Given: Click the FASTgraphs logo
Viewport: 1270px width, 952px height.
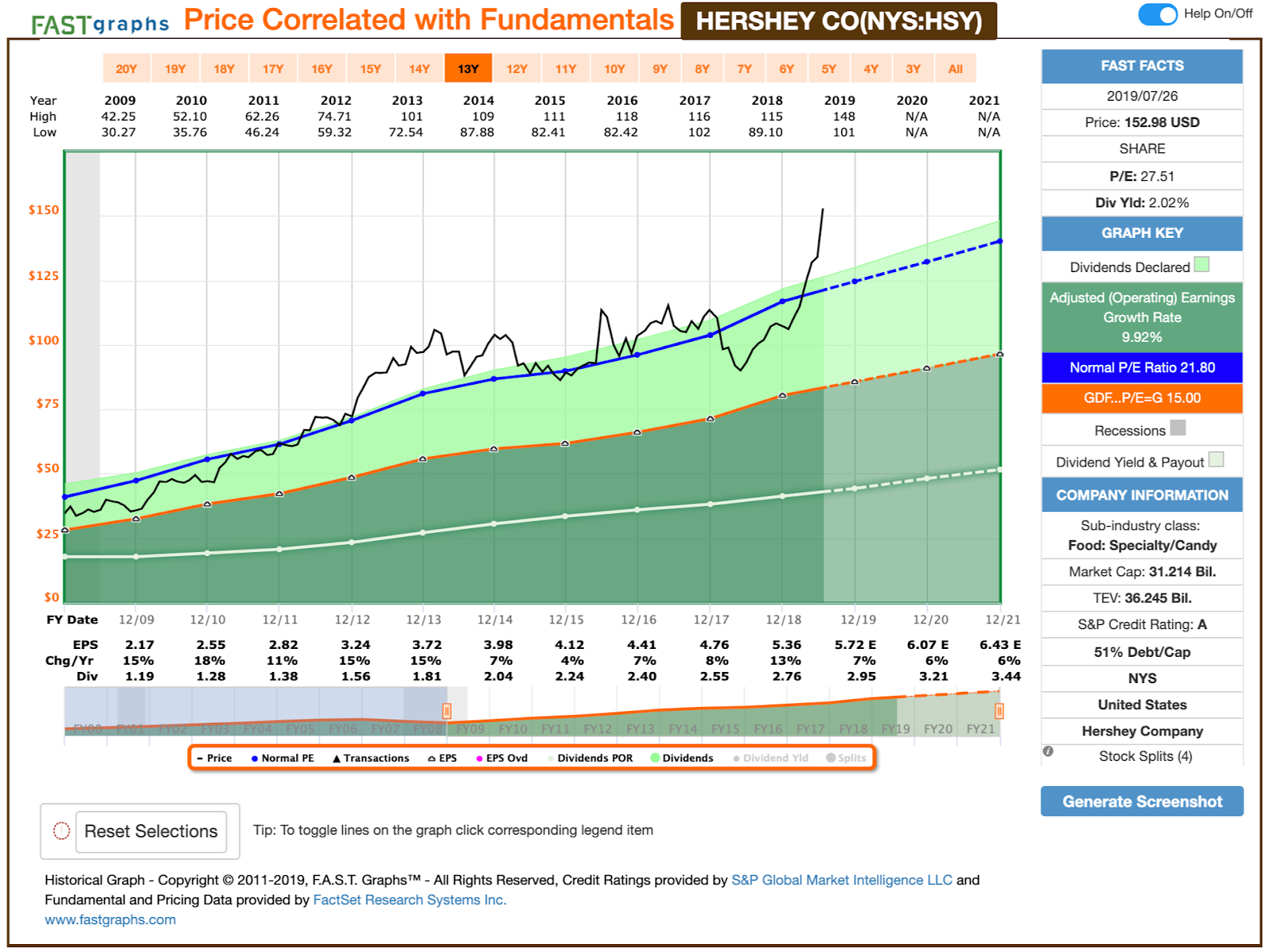Looking at the screenshot, I should [100, 24].
